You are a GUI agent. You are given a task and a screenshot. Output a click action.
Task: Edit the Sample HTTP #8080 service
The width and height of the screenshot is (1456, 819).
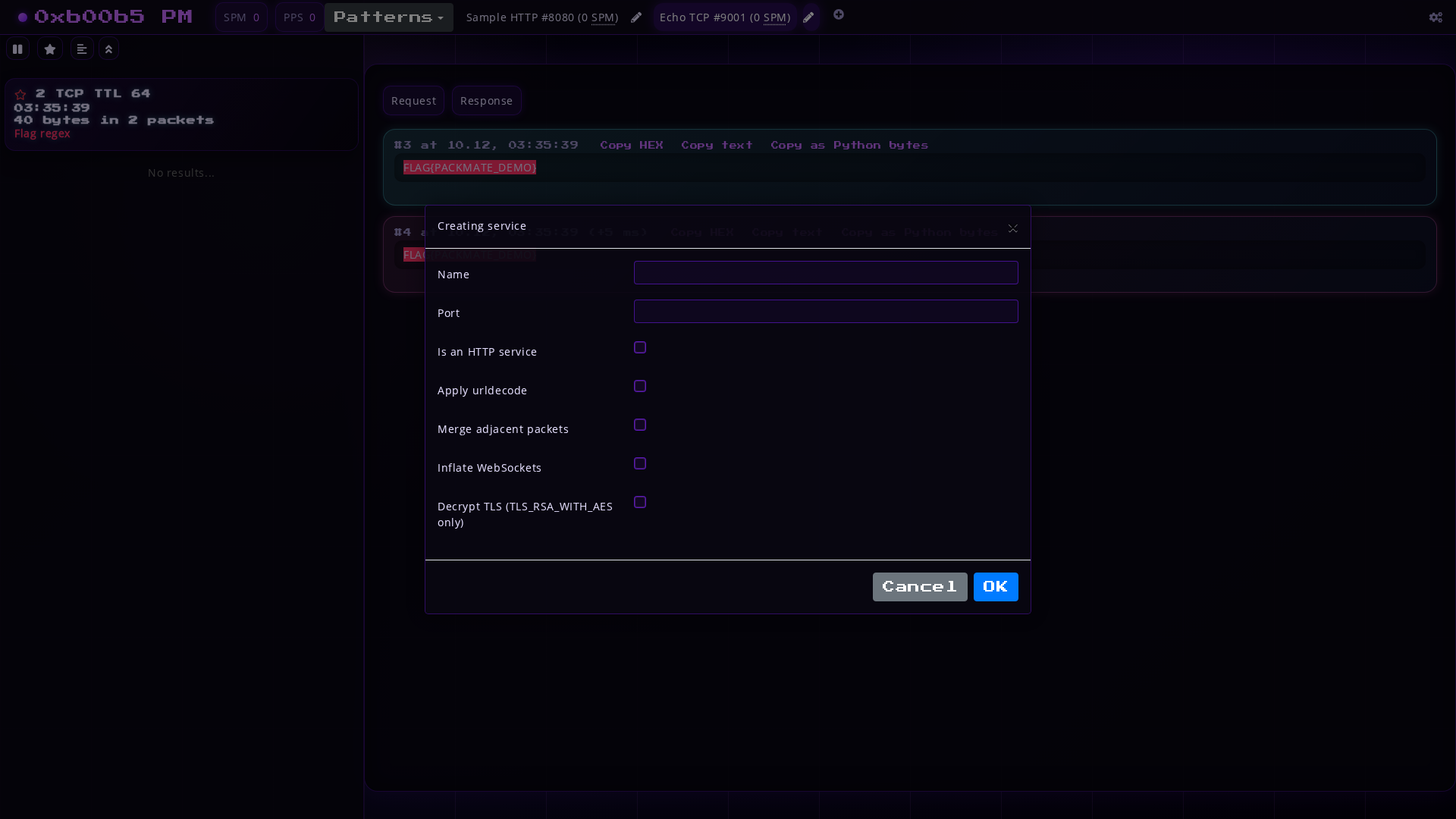tap(636, 17)
